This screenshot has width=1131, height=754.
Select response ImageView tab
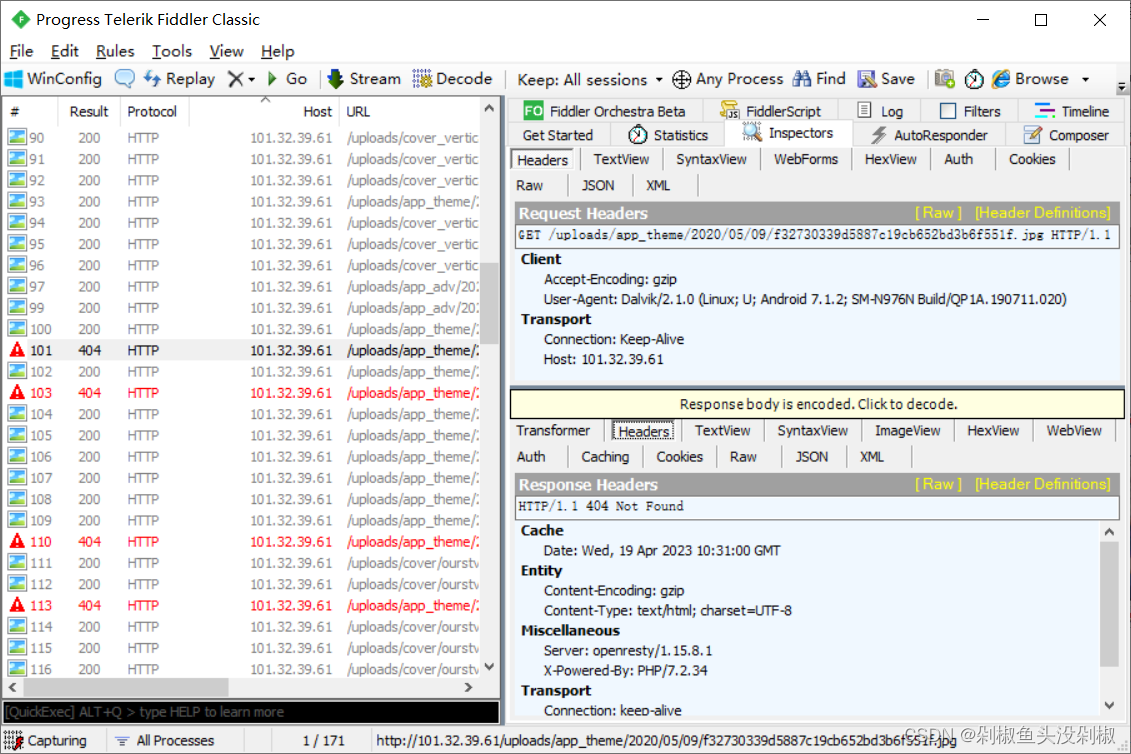click(907, 431)
